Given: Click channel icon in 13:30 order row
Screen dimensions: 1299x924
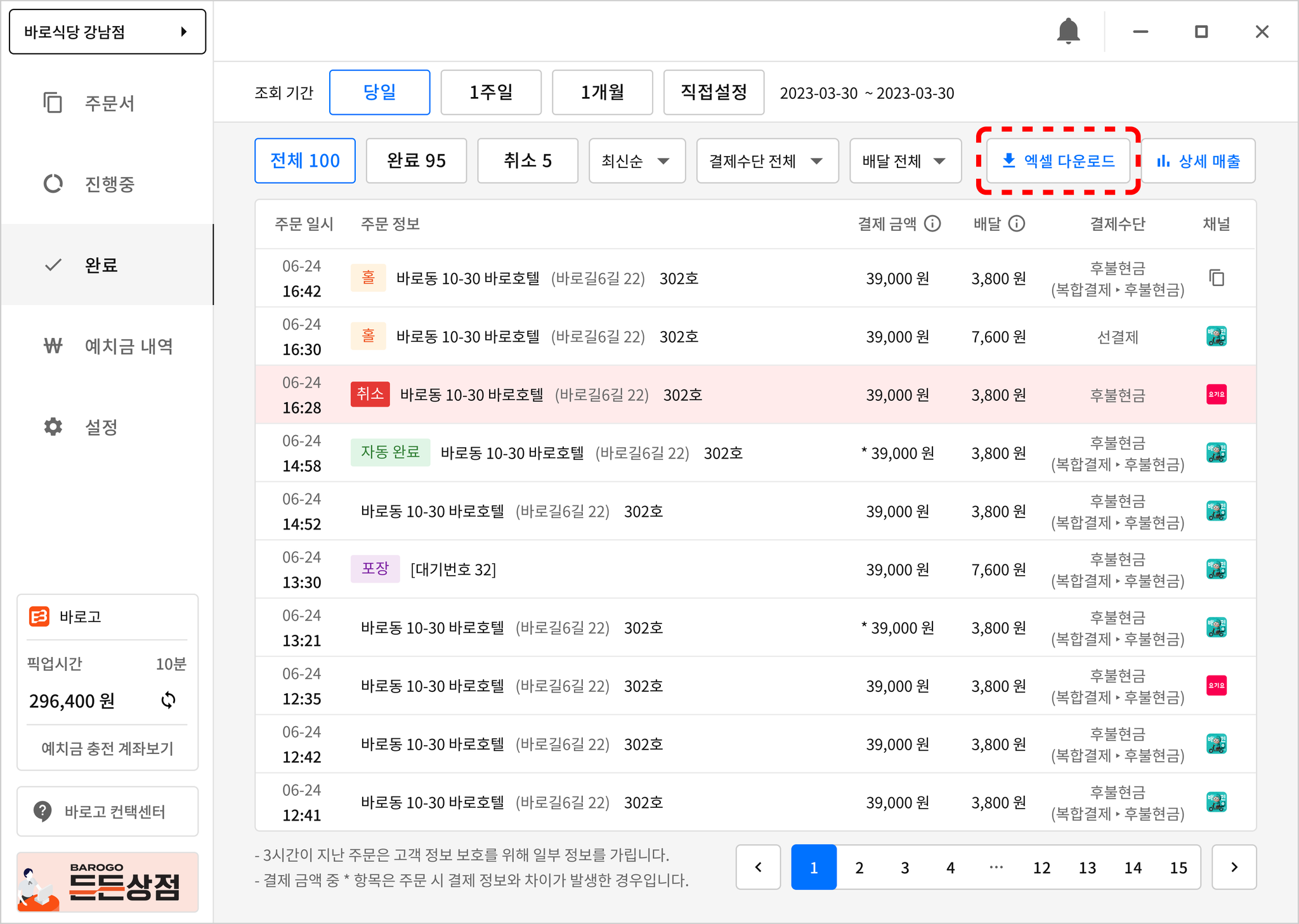Looking at the screenshot, I should [1217, 569].
